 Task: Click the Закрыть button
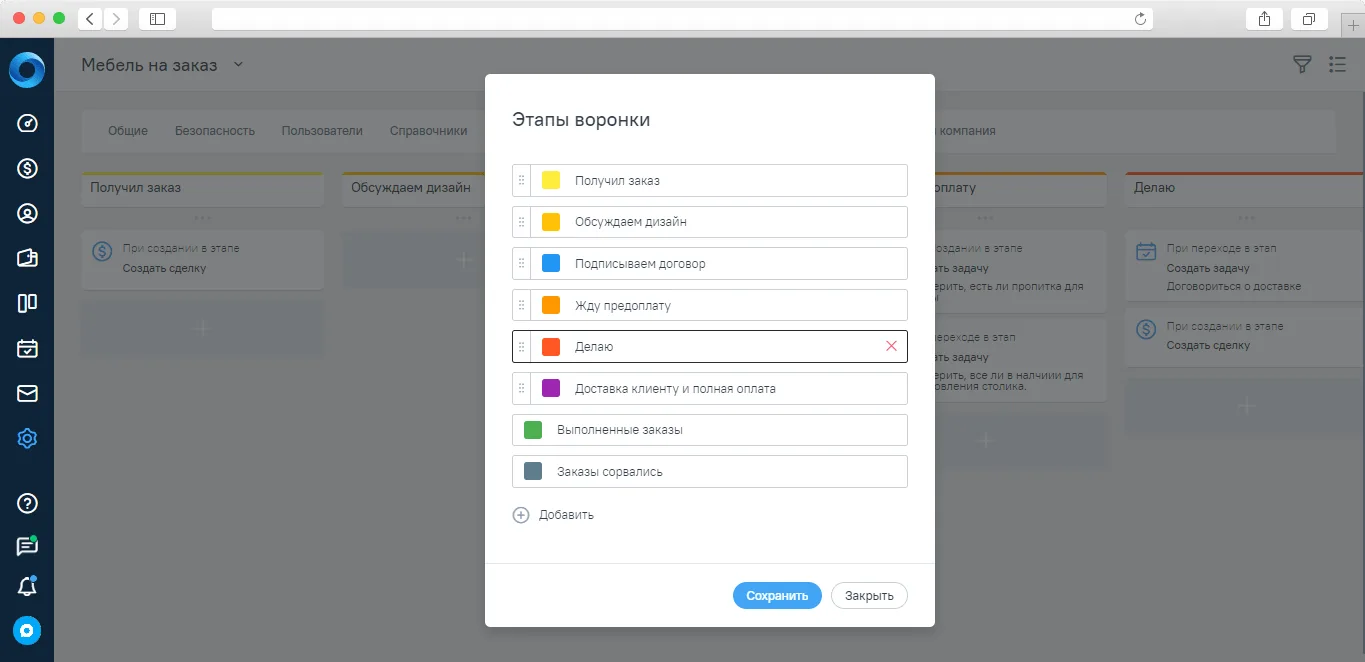(869, 595)
